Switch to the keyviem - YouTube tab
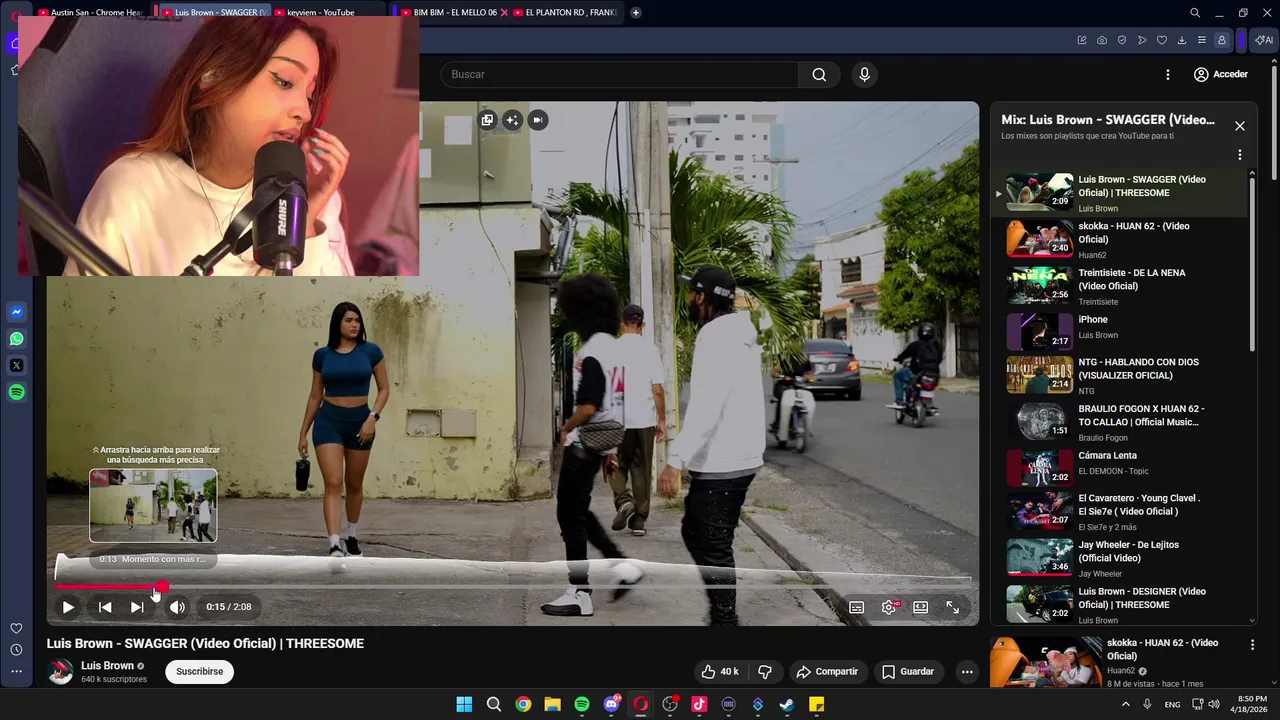1280x720 pixels. 320,12
